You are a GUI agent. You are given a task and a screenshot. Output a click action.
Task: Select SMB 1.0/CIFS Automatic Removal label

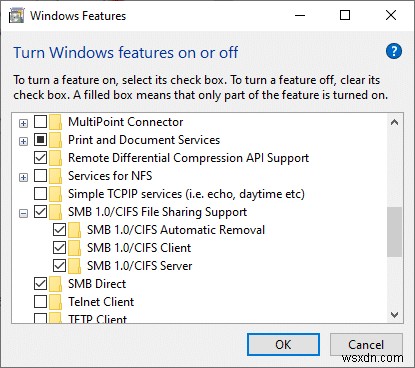(x=176, y=230)
